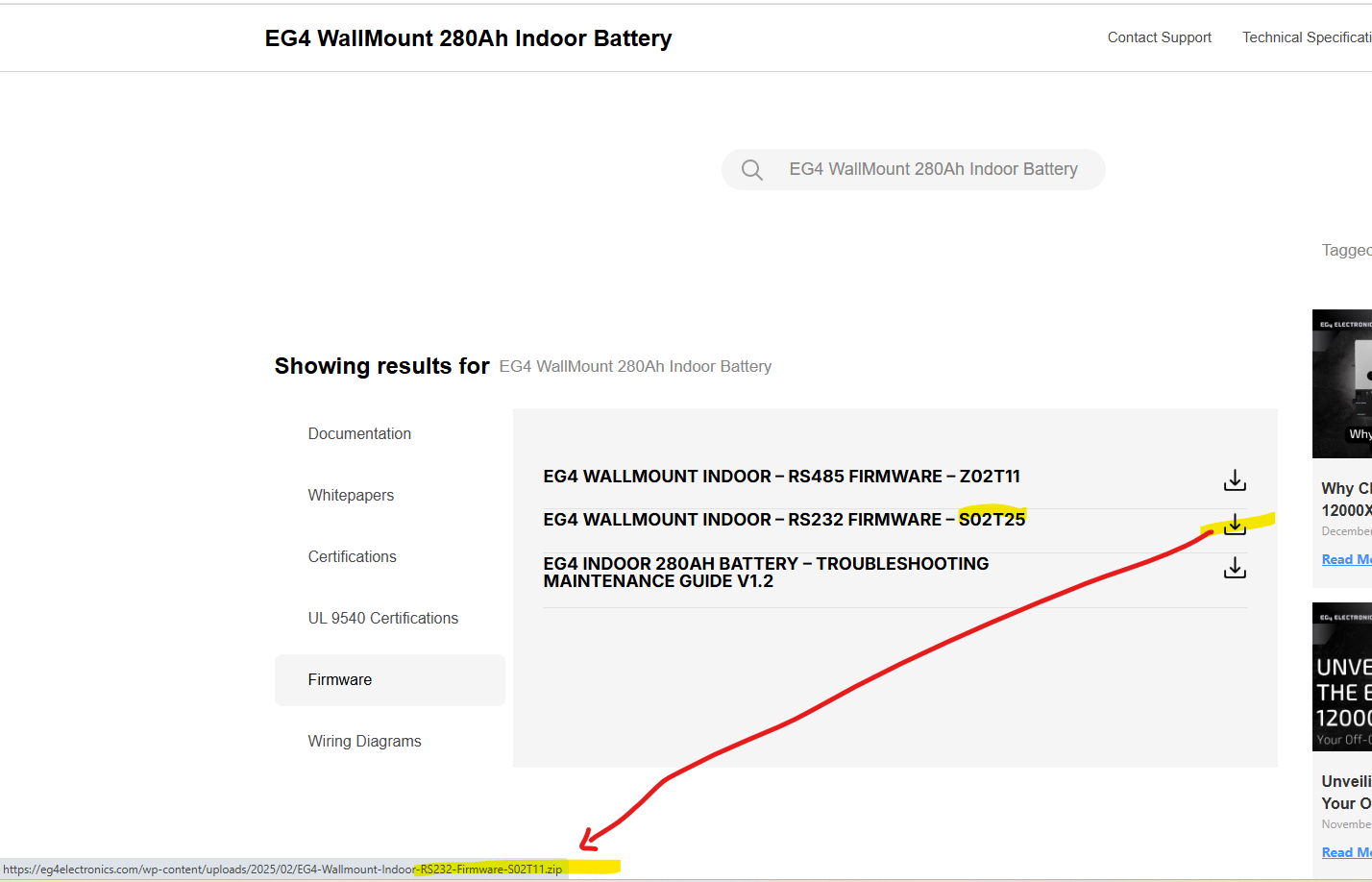Select the Whitepapers category
Image resolution: width=1372 pixels, height=882 pixels.
(x=351, y=496)
